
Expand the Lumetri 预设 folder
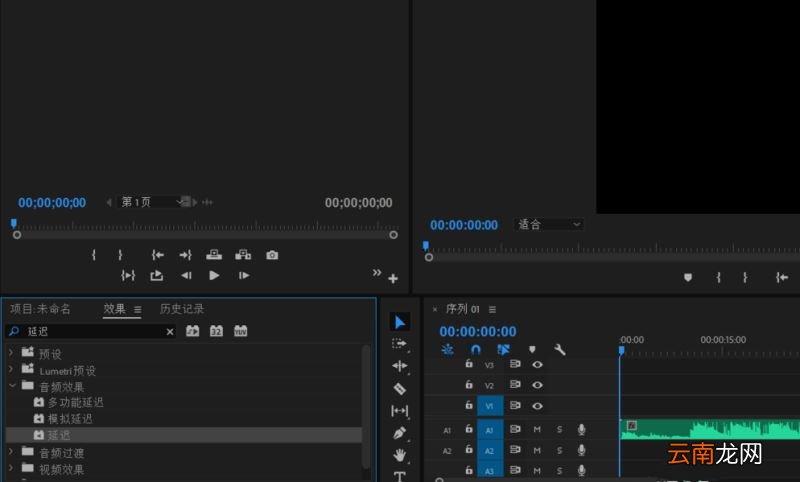(11, 369)
